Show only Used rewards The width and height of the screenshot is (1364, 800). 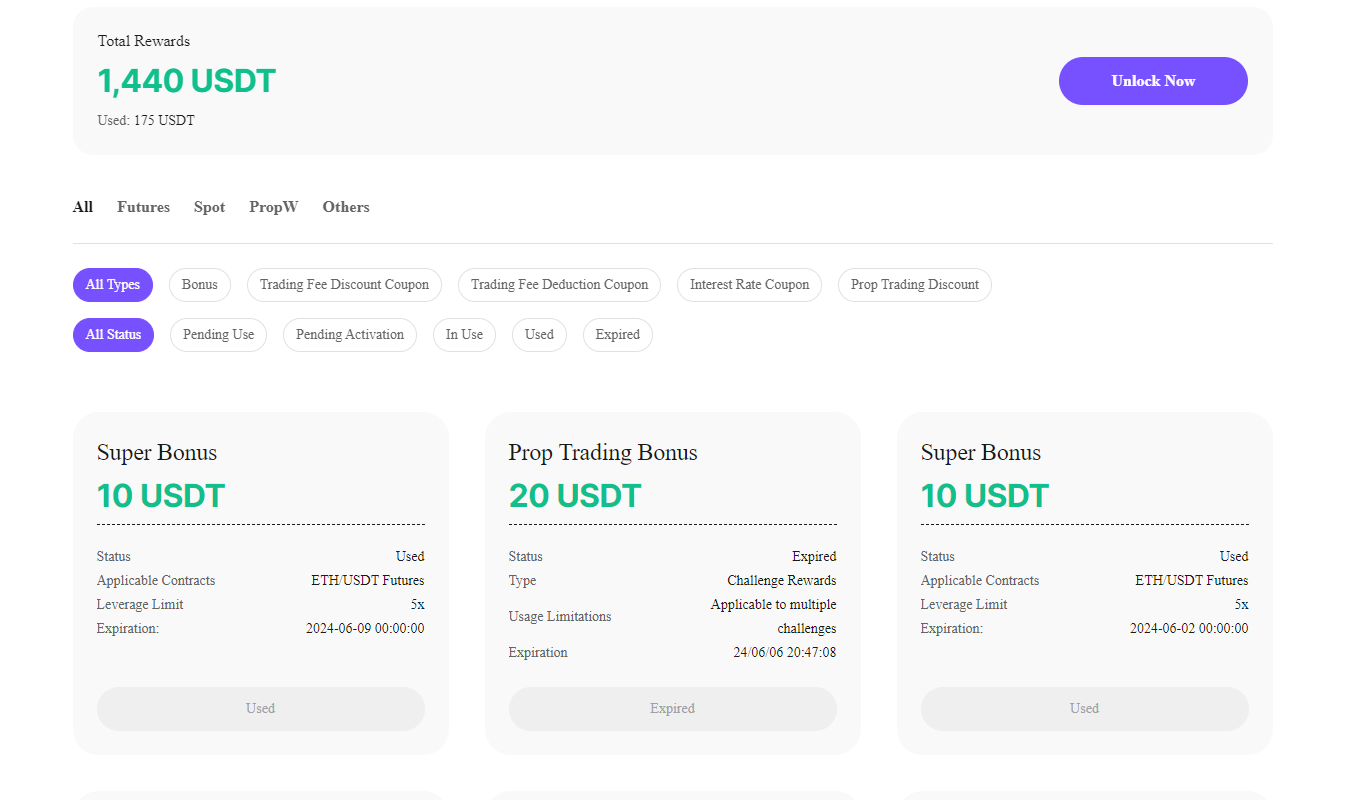pyautogui.click(x=539, y=334)
